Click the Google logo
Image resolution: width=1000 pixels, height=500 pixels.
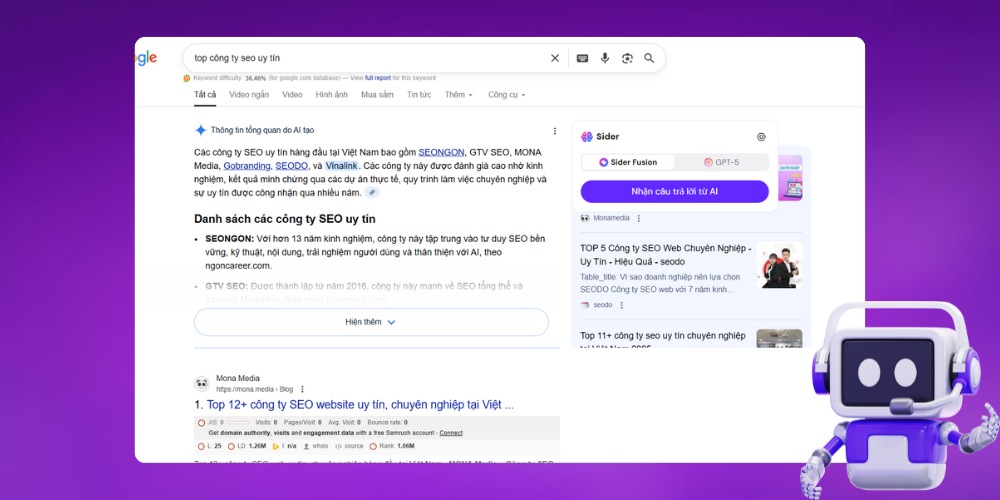click(x=146, y=58)
